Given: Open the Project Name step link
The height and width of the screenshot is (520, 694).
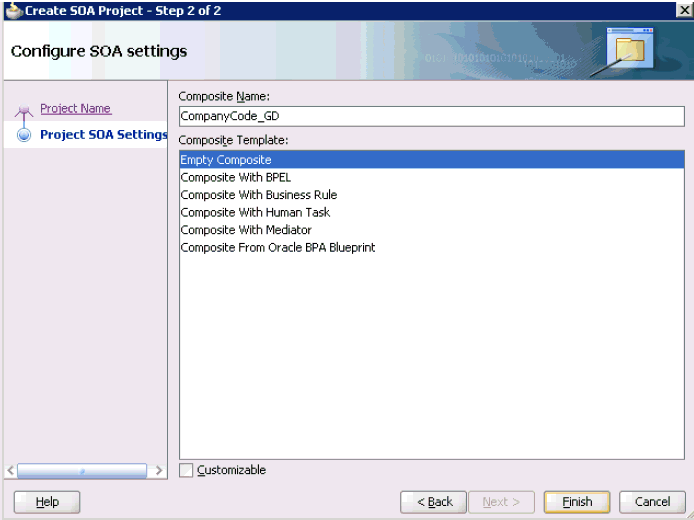Looking at the screenshot, I should pos(76,108).
